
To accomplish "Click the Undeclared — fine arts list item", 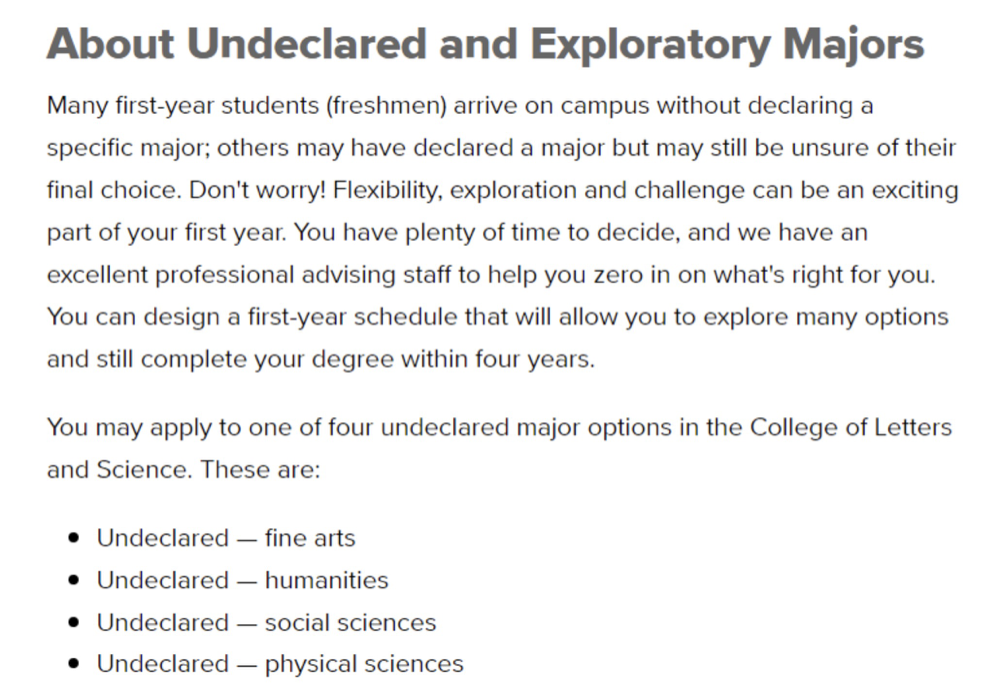I will pos(226,538).
